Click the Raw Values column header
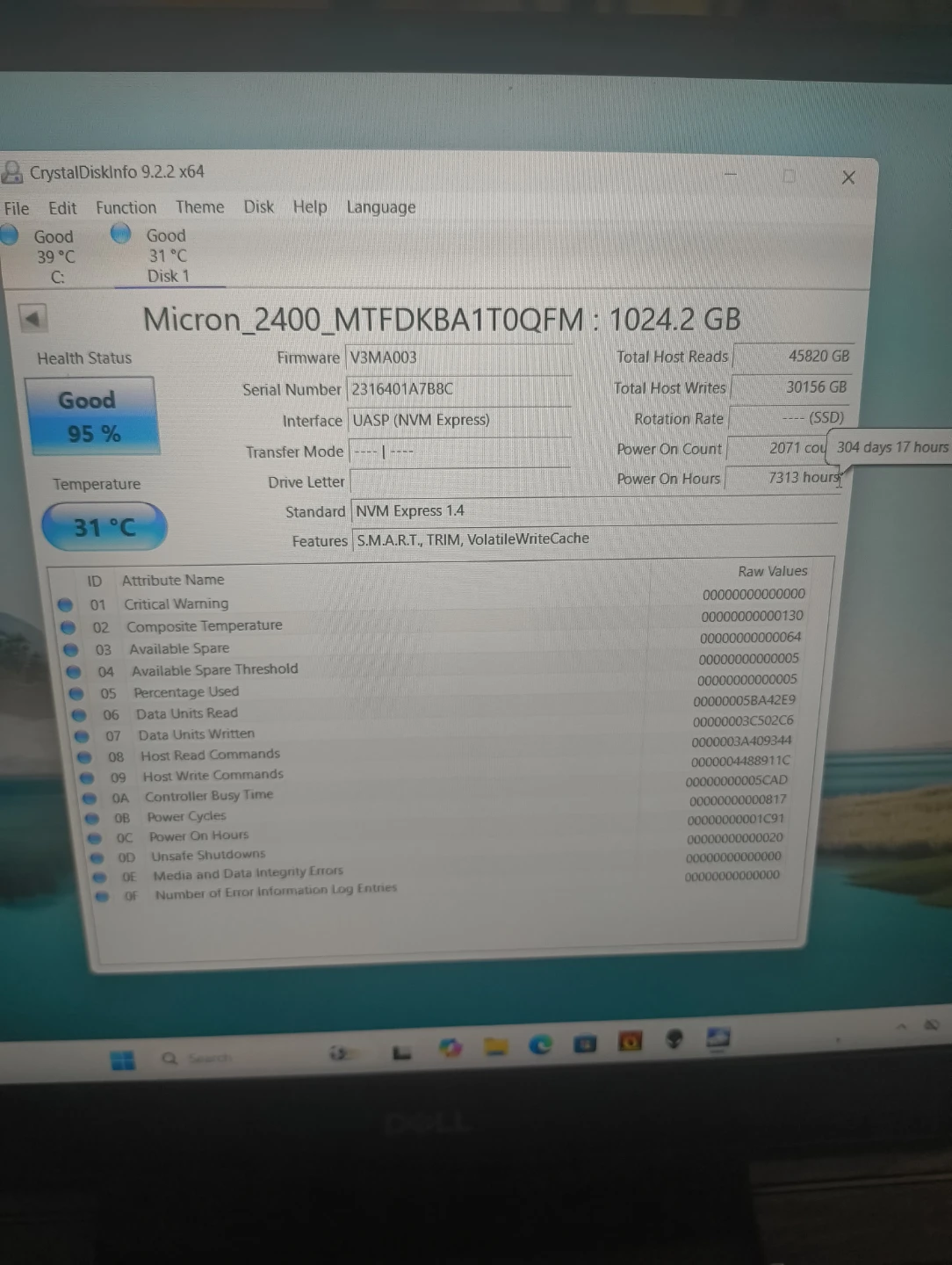 (773, 571)
